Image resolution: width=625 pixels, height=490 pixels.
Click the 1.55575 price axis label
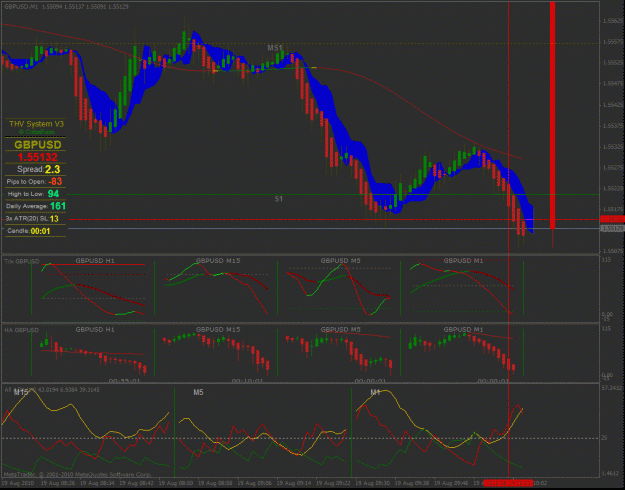613,42
